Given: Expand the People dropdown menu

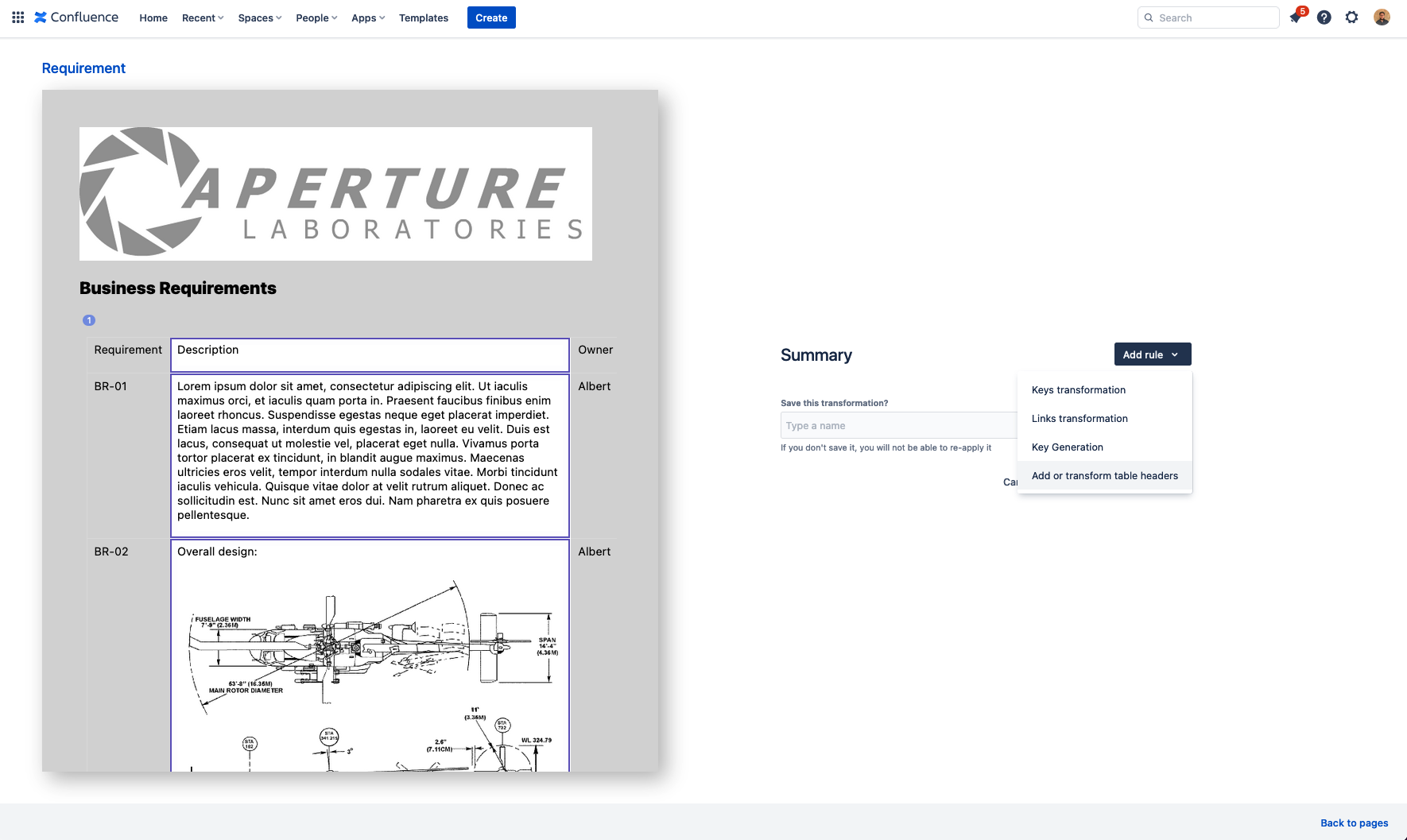Looking at the screenshot, I should click(x=316, y=17).
